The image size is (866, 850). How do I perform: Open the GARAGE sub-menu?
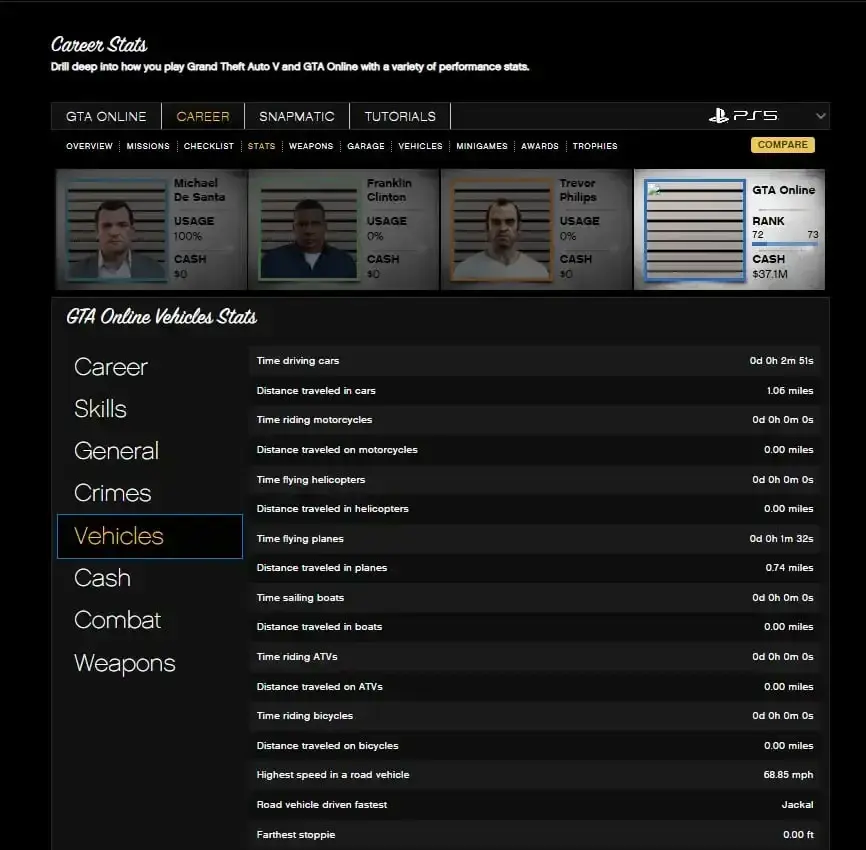click(x=366, y=146)
